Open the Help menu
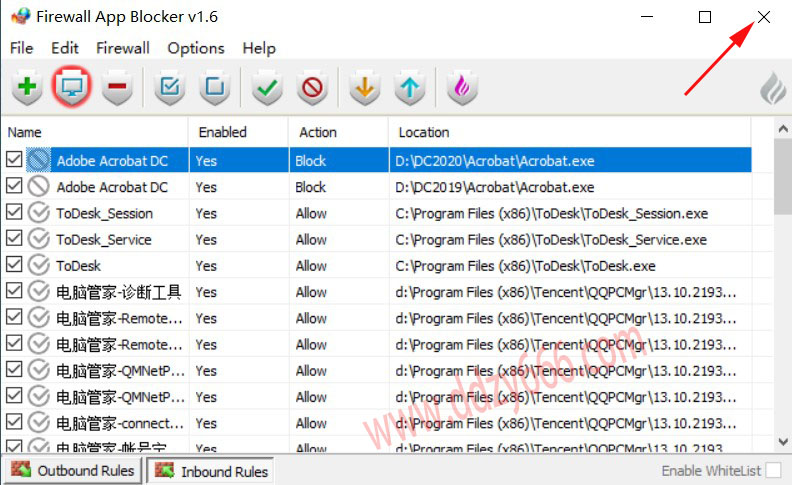This screenshot has height=485, width=792. [x=259, y=48]
